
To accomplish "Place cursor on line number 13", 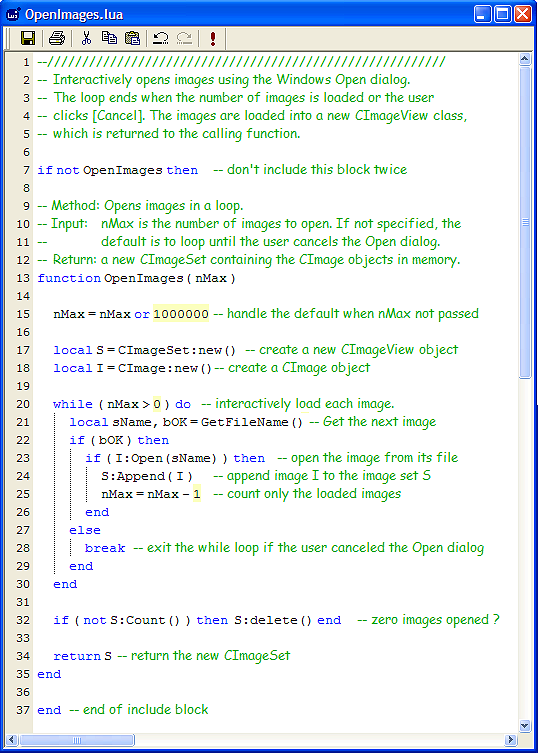I will click(23, 278).
